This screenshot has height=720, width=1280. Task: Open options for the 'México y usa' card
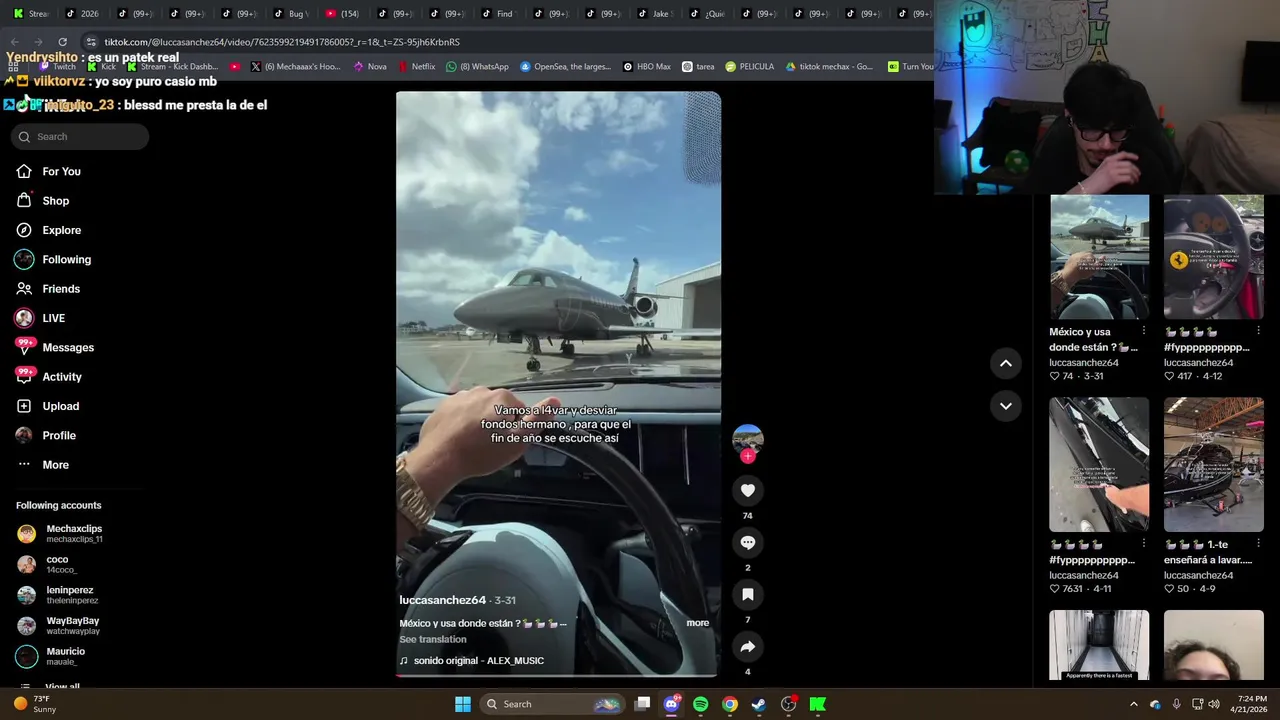click(1144, 330)
